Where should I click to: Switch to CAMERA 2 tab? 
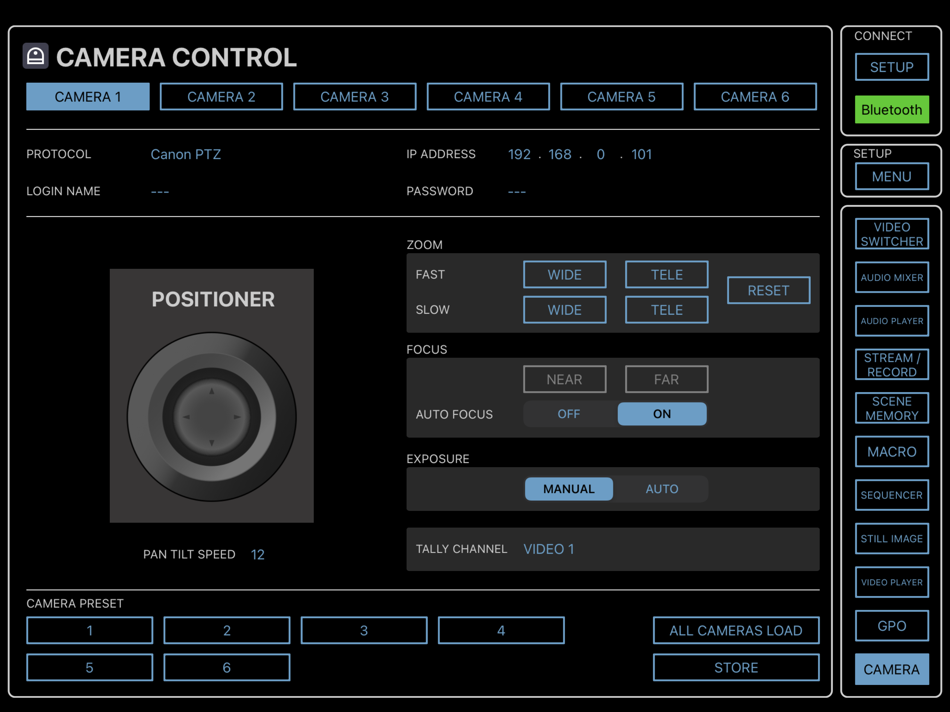click(x=221, y=97)
